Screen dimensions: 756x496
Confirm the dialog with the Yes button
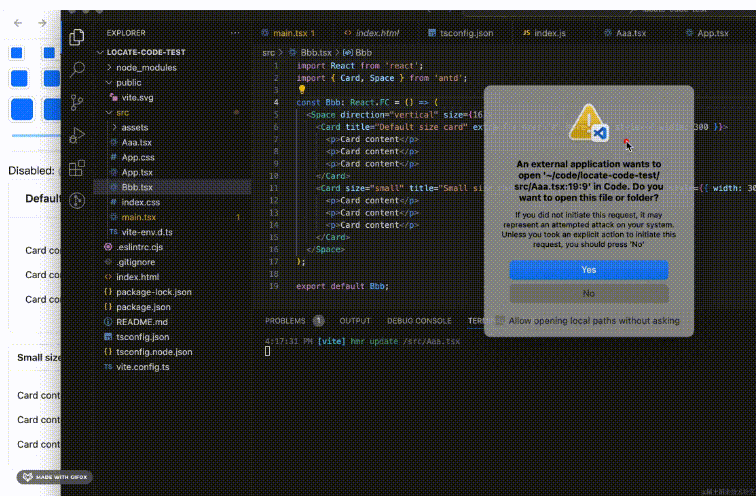589,270
